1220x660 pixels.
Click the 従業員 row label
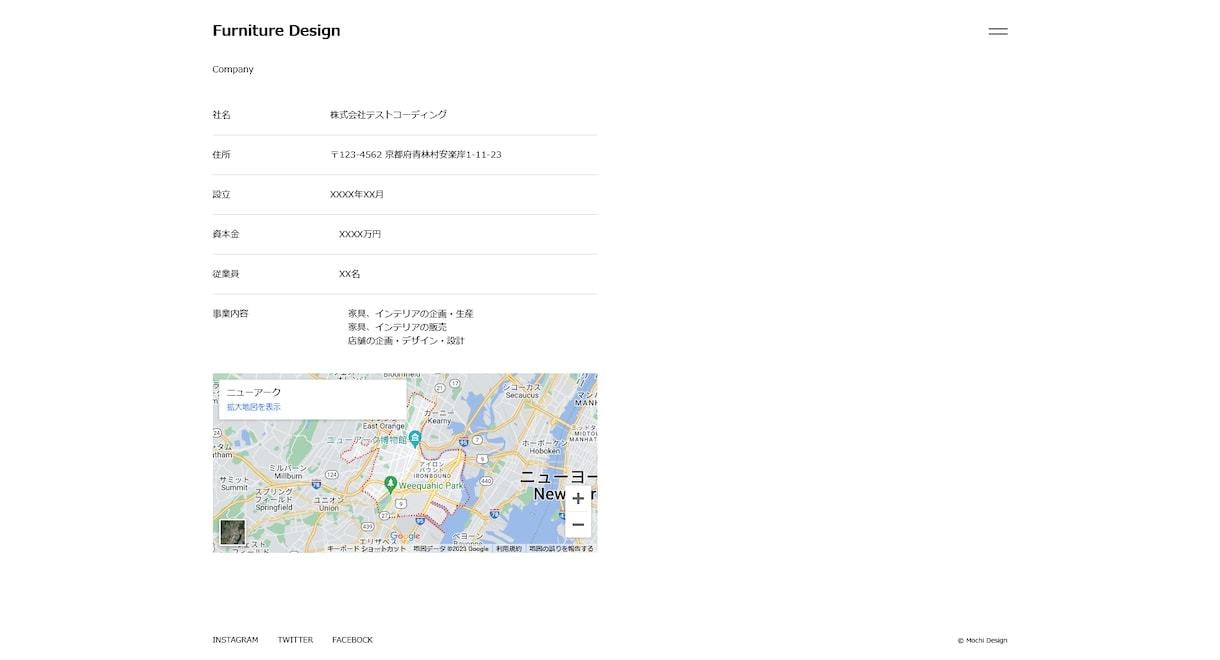[226, 274]
